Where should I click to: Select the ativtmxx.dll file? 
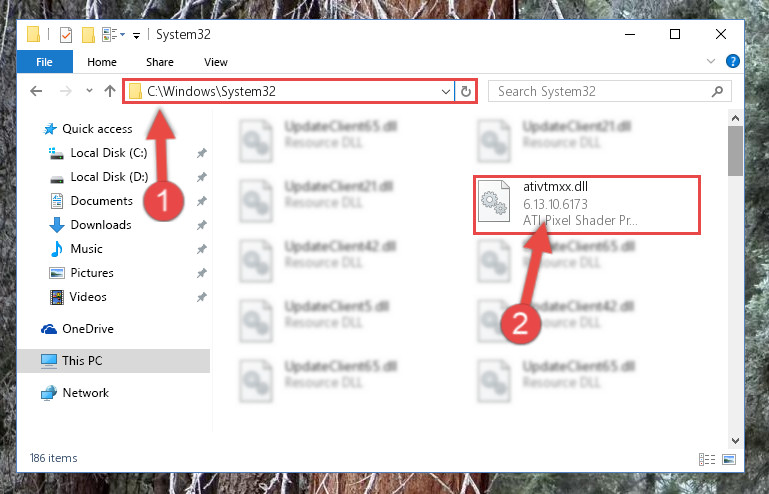(587, 205)
